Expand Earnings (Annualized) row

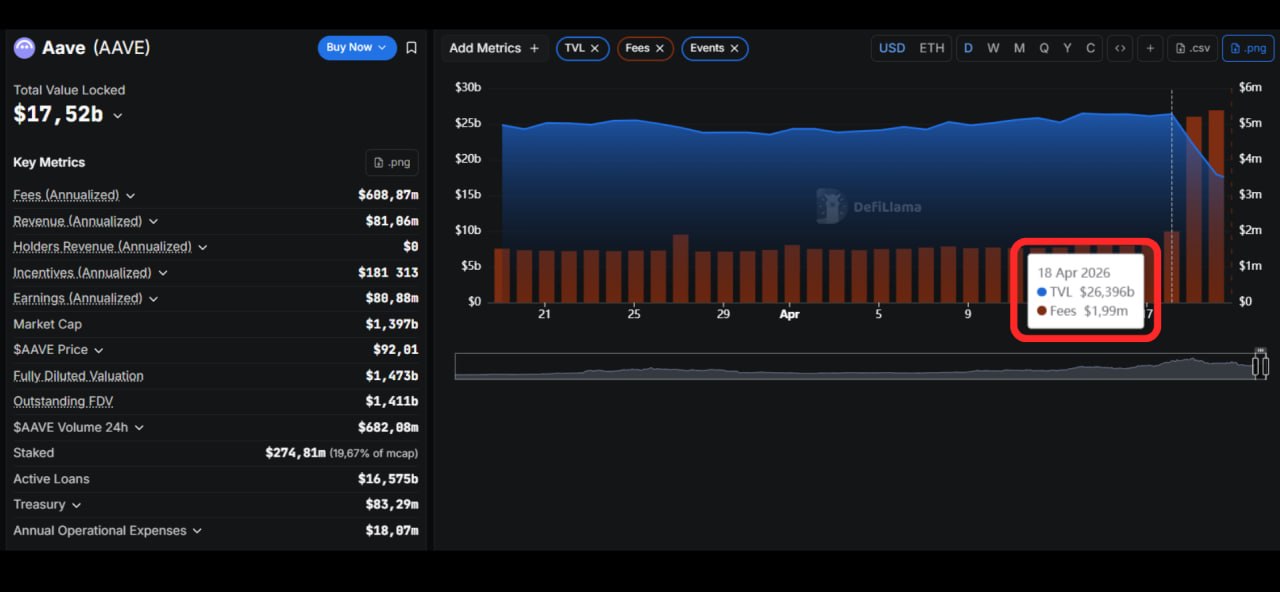(153, 298)
